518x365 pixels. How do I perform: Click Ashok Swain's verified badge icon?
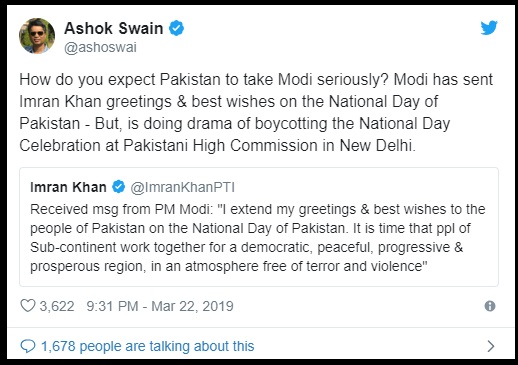click(176, 28)
